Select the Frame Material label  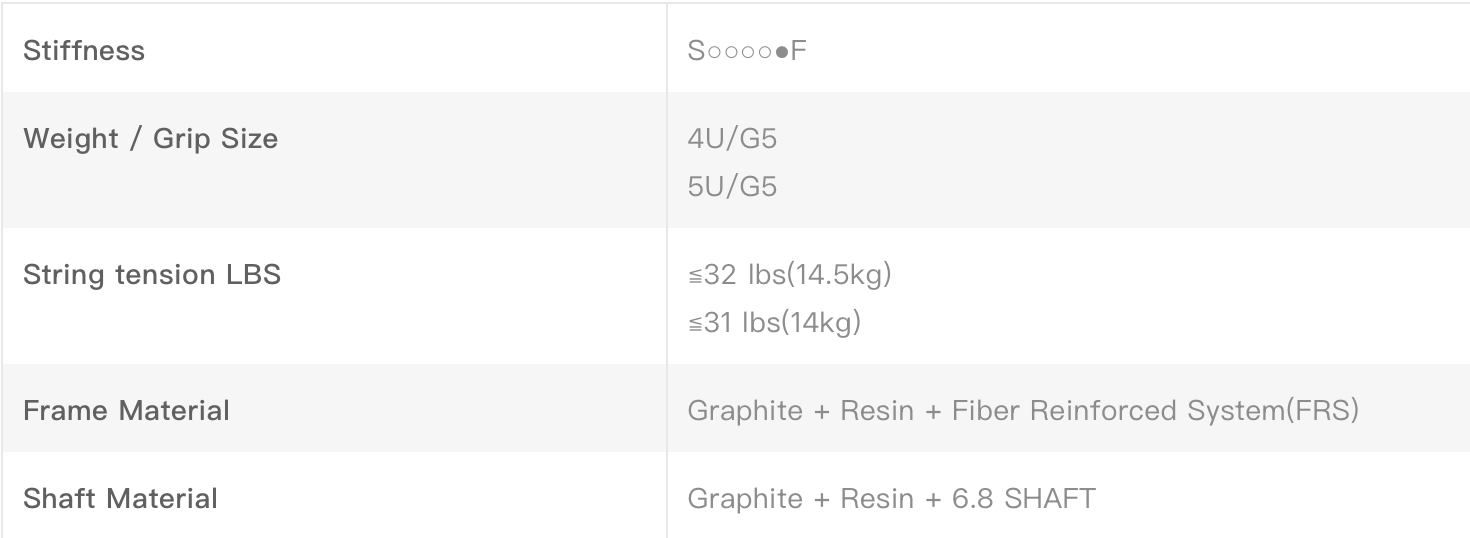tap(126, 411)
